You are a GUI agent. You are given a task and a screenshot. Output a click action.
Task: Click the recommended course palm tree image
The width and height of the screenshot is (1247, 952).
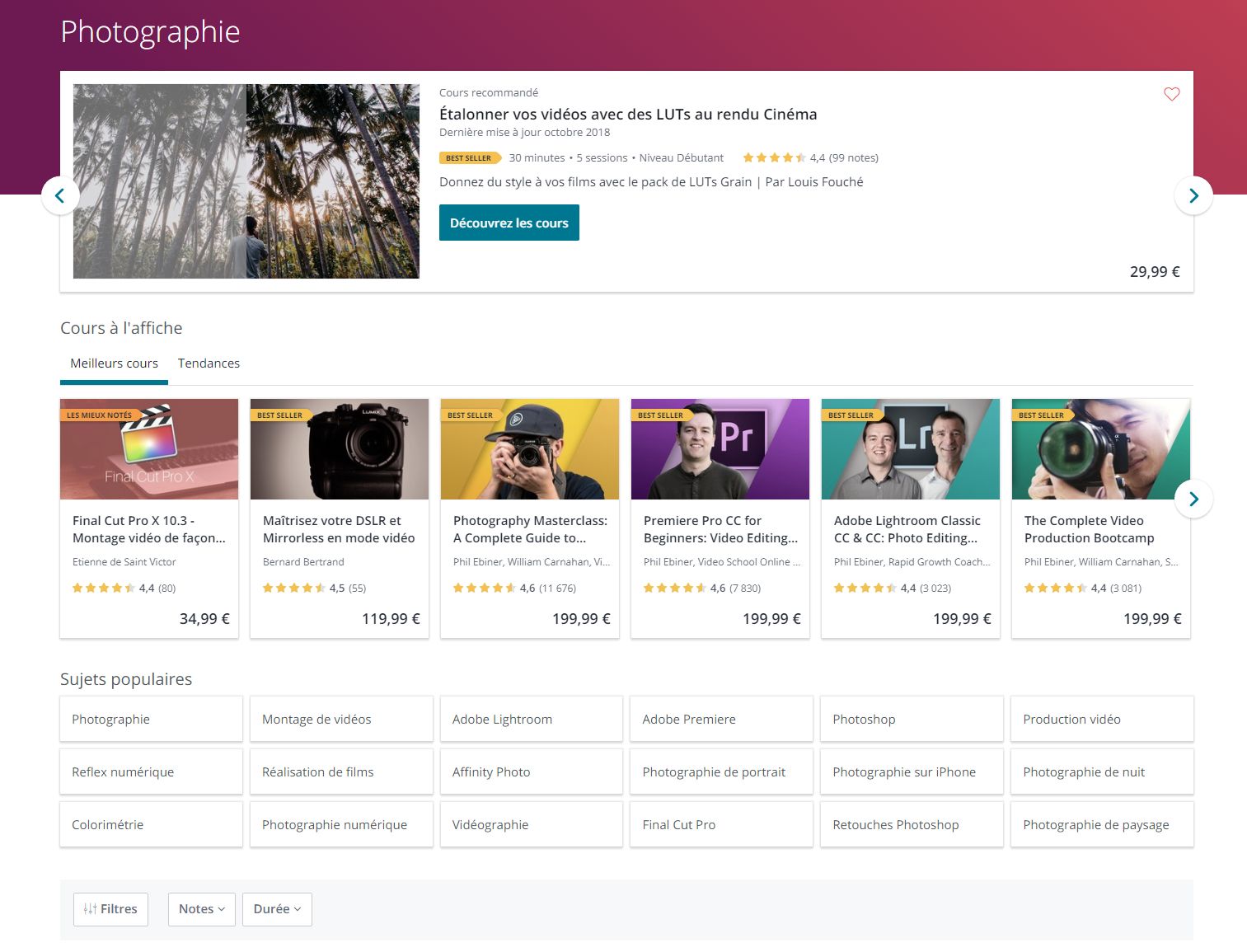click(246, 181)
